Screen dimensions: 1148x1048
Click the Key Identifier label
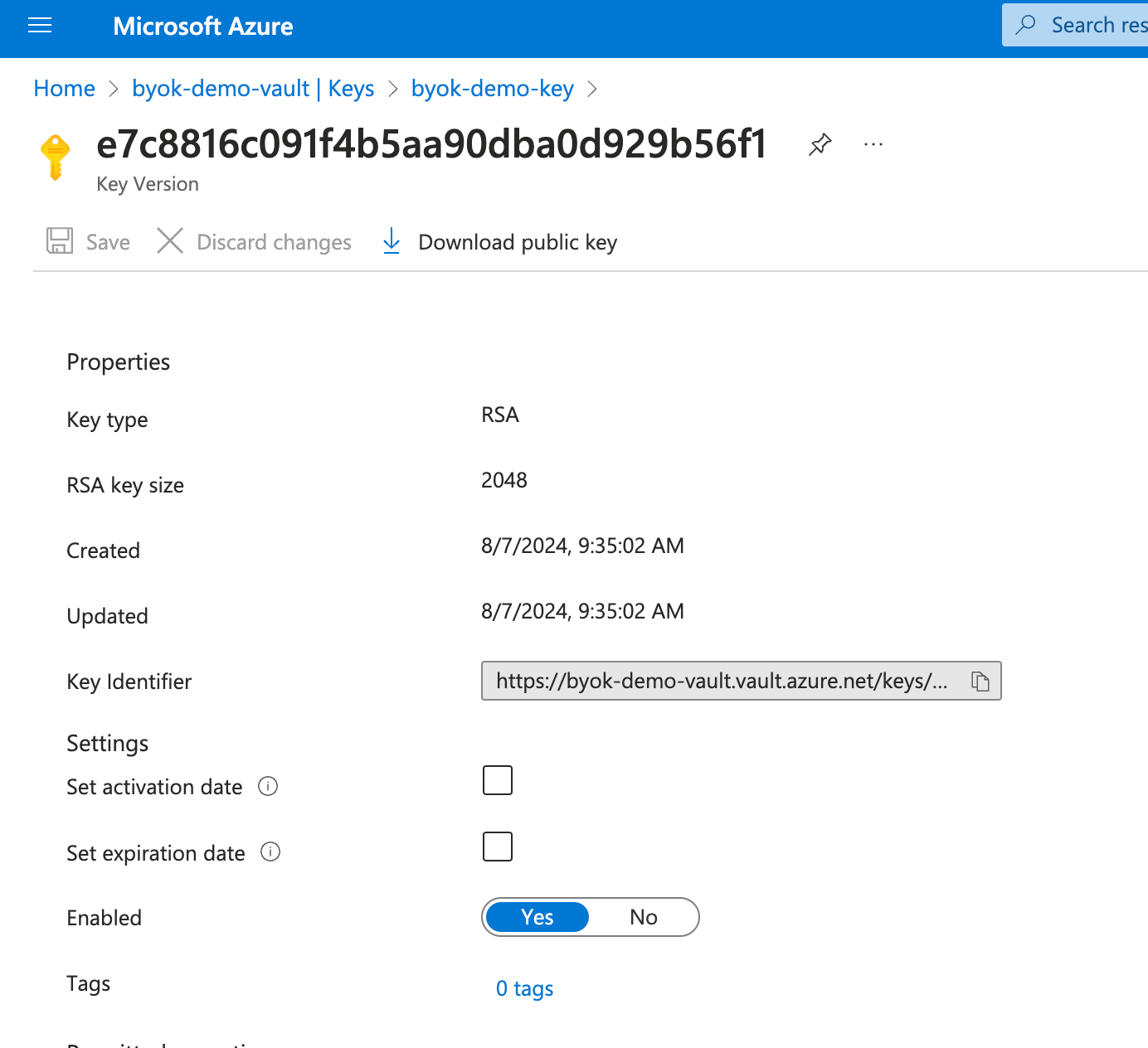(x=129, y=682)
